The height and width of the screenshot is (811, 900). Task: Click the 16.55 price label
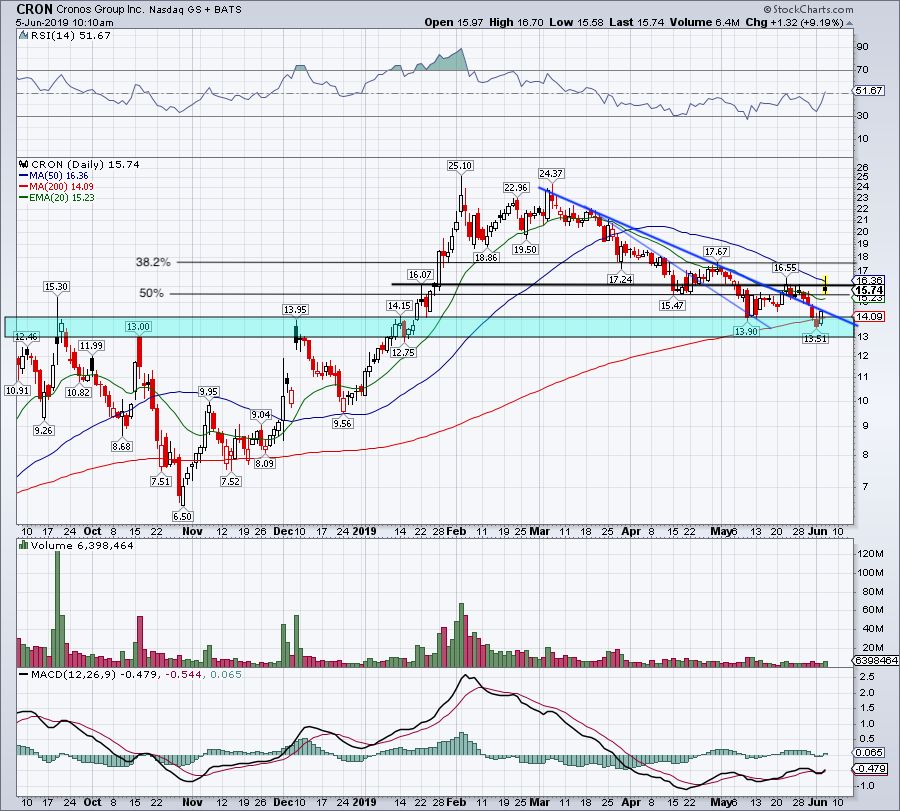pos(785,267)
